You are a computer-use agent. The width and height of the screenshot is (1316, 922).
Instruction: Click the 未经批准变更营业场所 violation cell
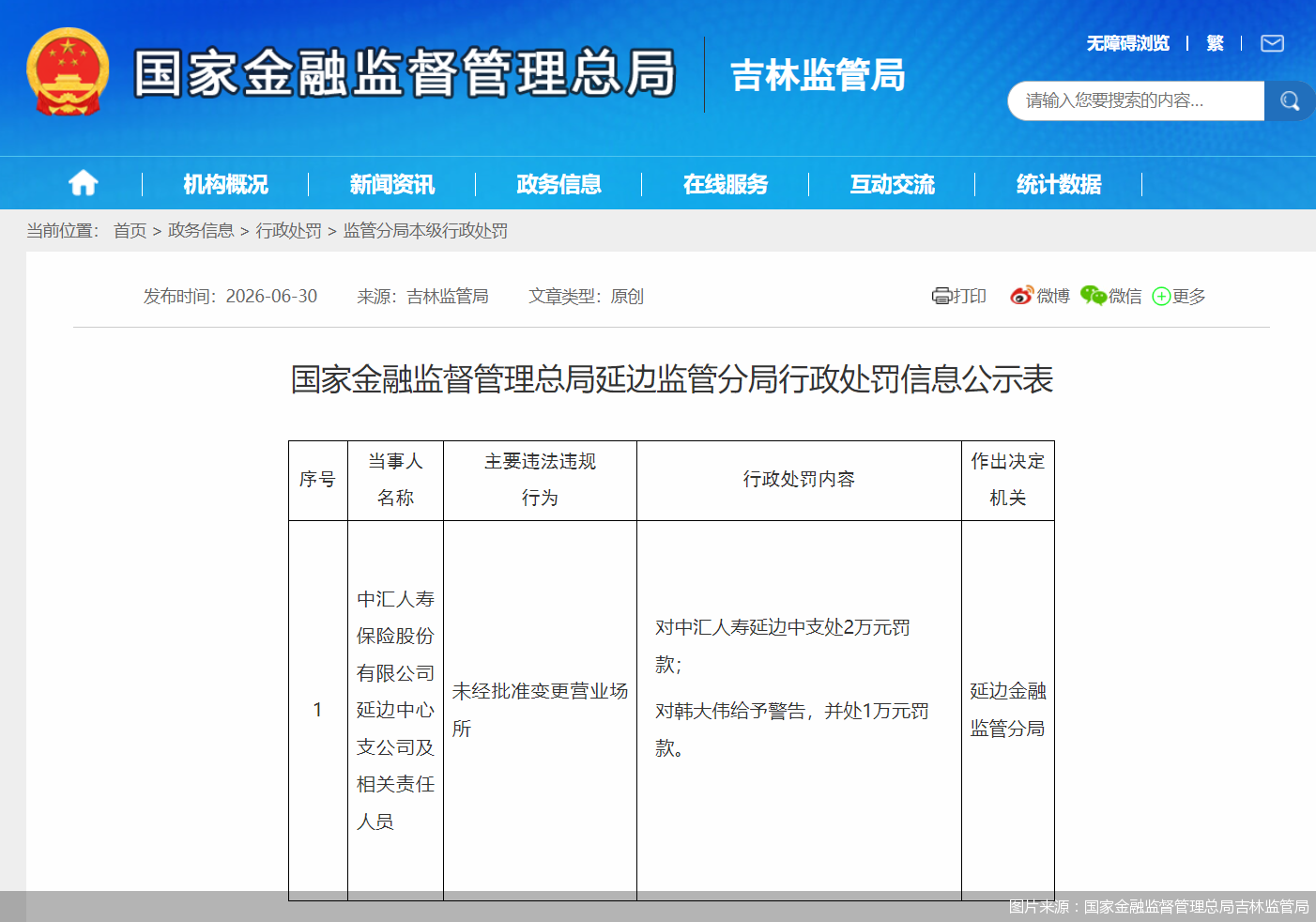tap(540, 710)
